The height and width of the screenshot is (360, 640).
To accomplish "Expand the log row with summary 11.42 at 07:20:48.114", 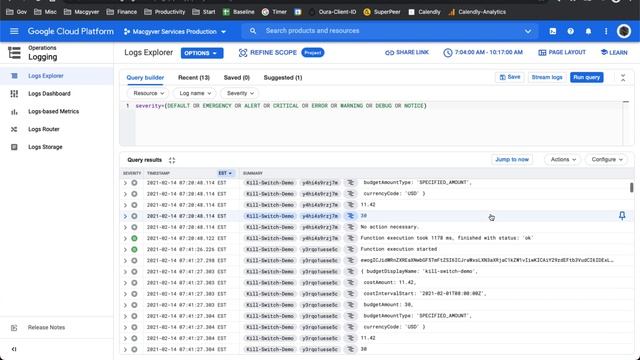I will tap(125, 205).
